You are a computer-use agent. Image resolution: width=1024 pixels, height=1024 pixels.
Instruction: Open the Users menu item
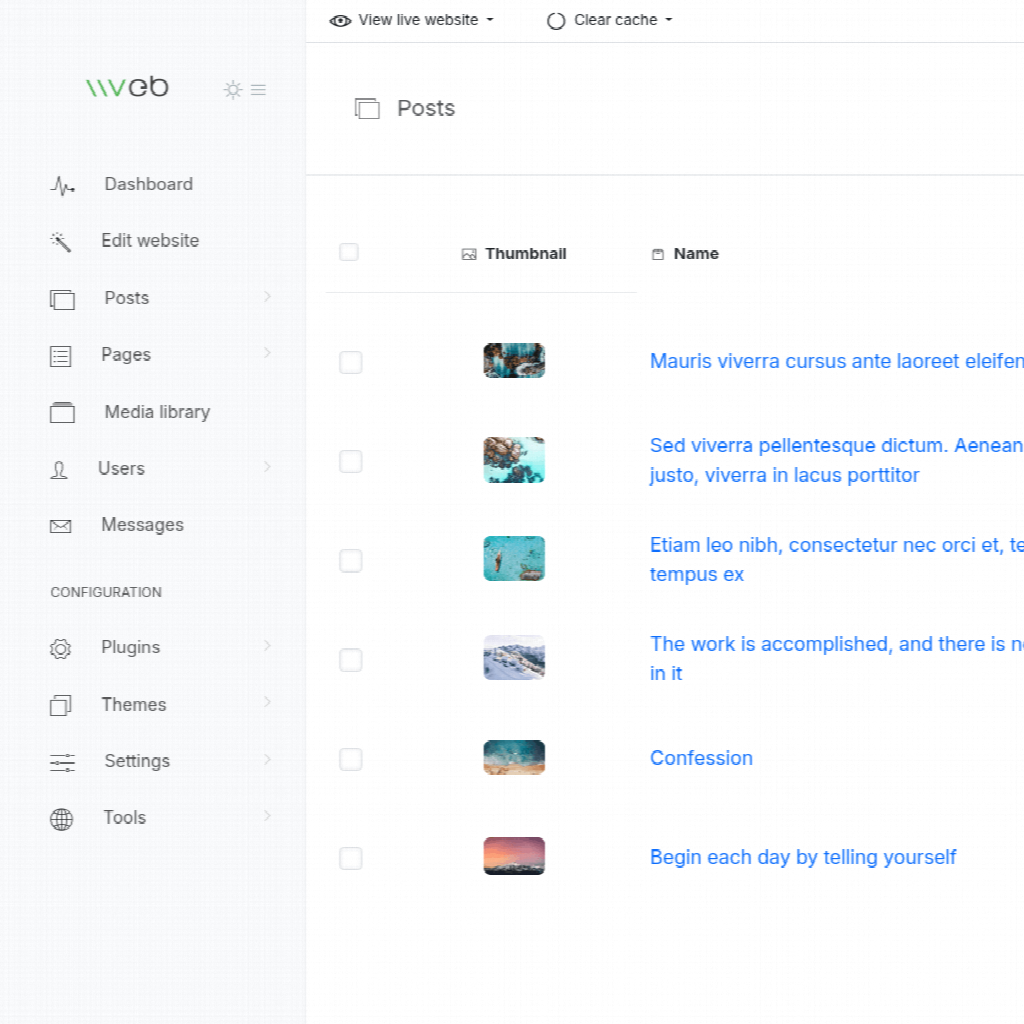click(x=121, y=469)
